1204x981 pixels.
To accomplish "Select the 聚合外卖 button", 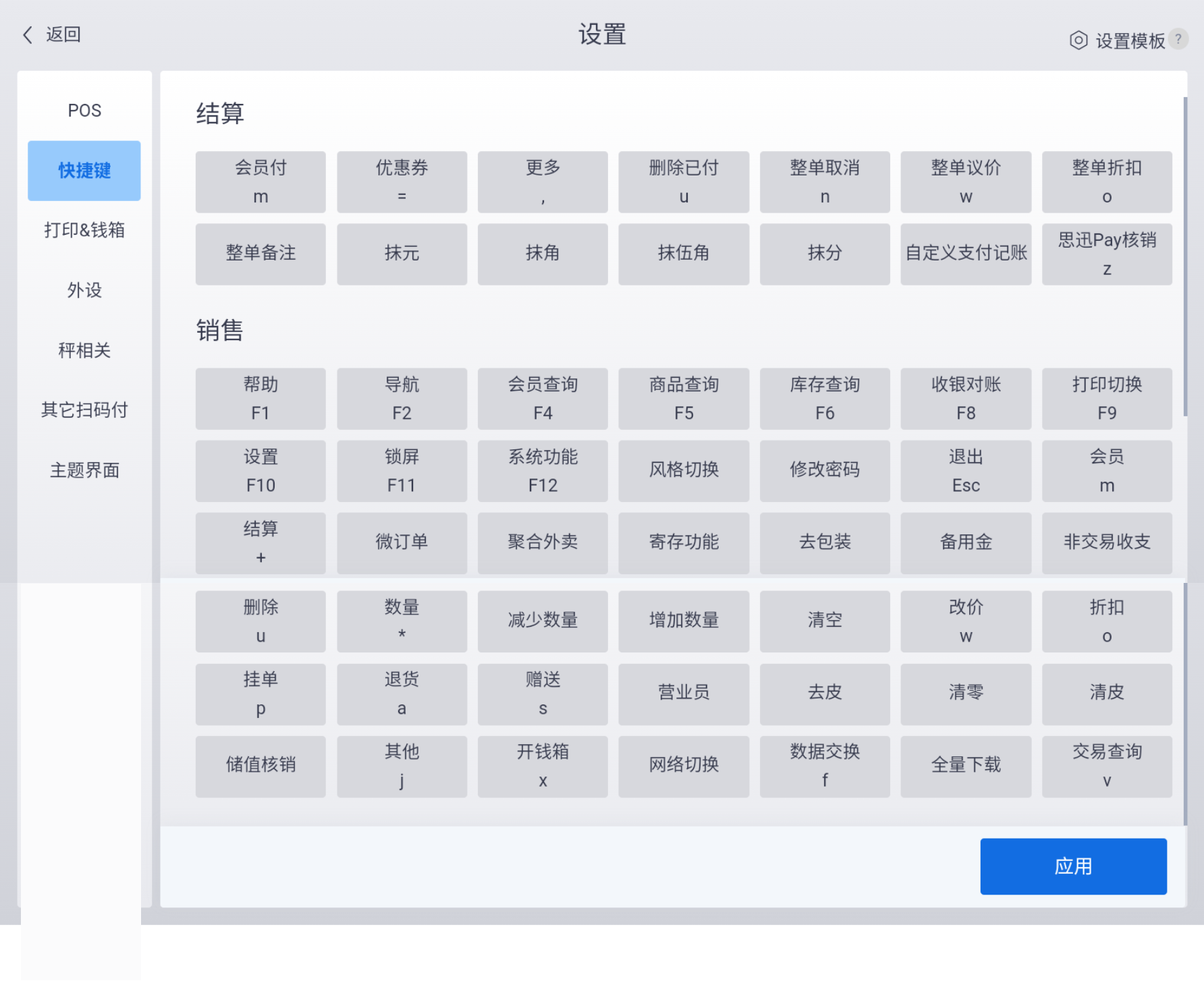I will click(543, 543).
